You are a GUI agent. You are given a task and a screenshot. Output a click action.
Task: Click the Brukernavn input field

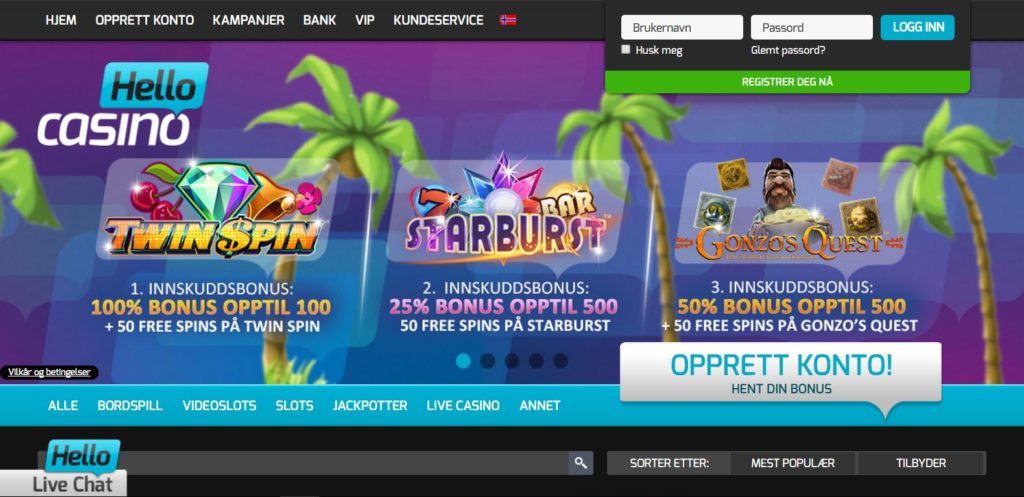(x=682, y=28)
